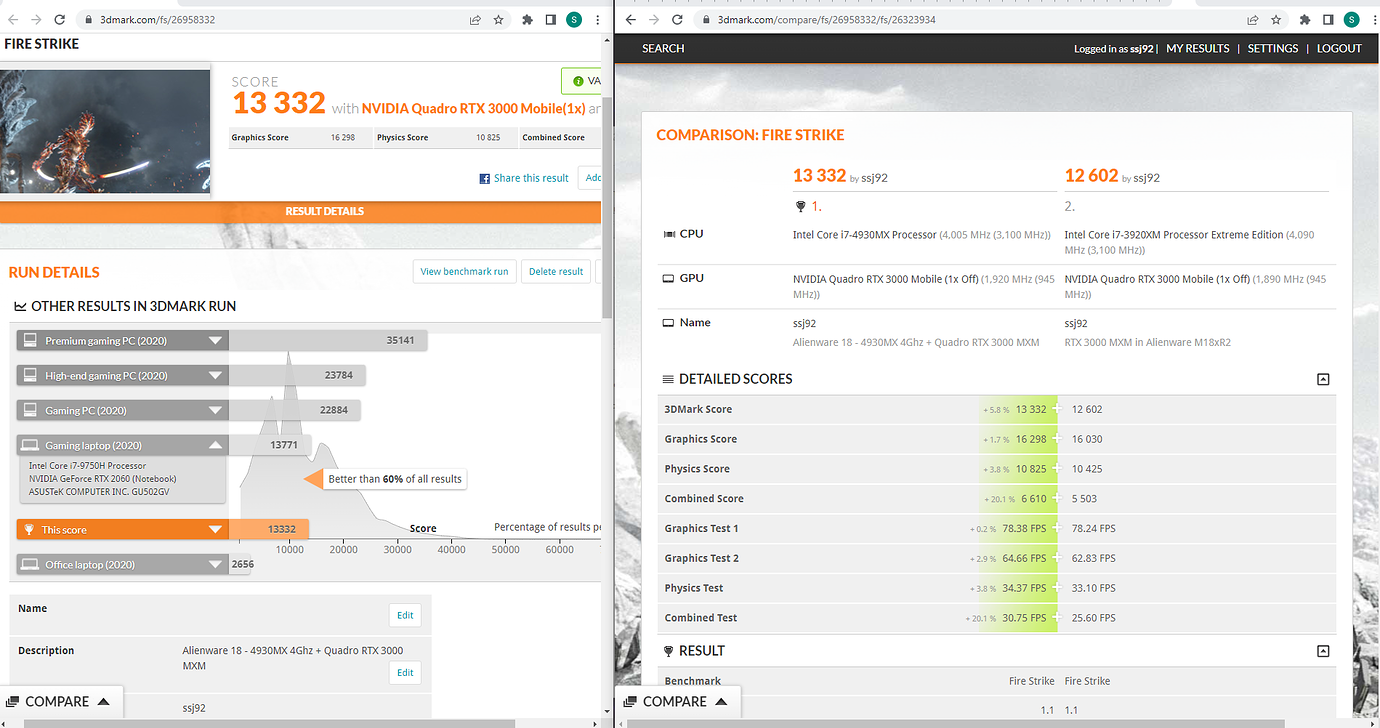Go back in left browser window
Viewport: 1380px width, 728px height.
tap(11, 19)
